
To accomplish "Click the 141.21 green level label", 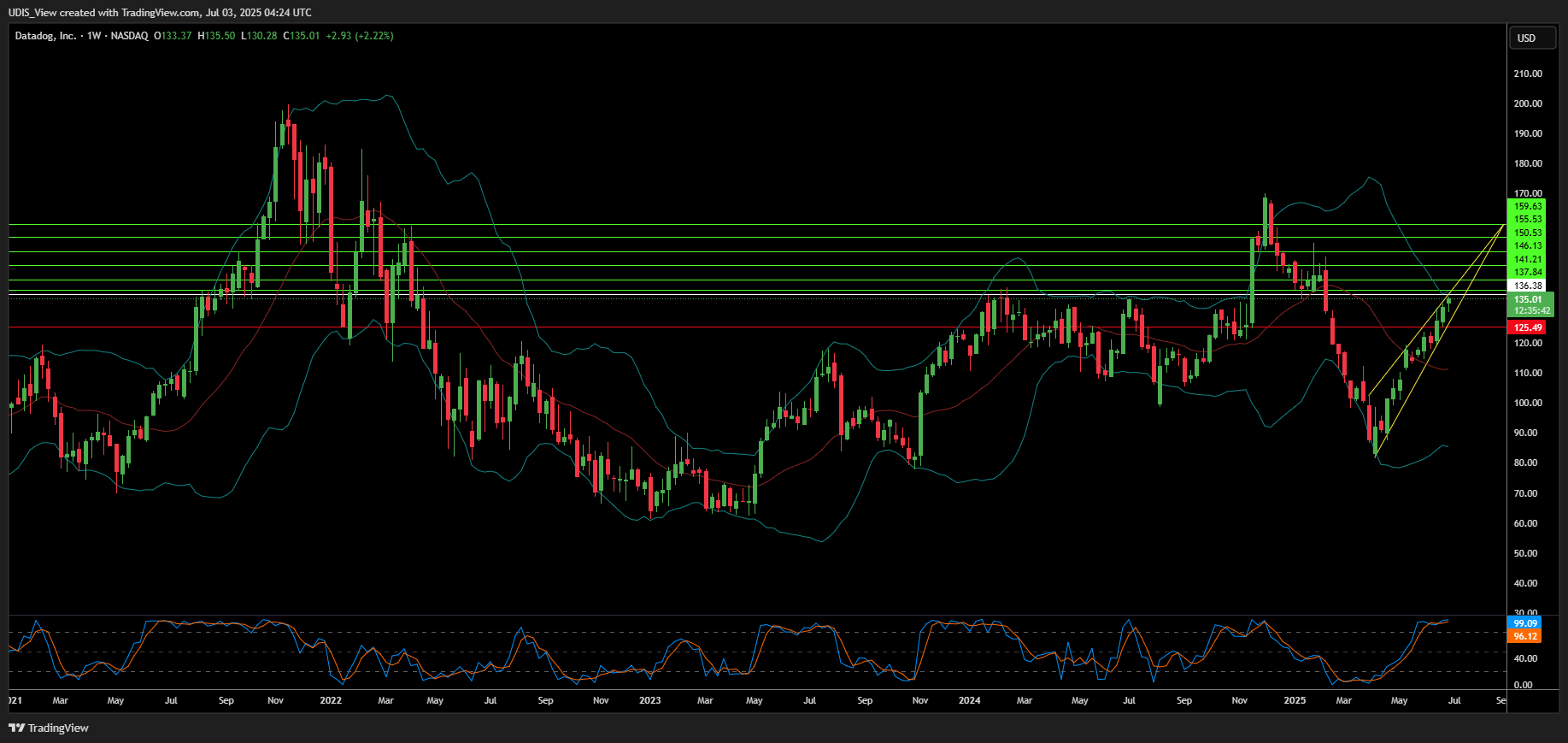I will (1527, 259).
